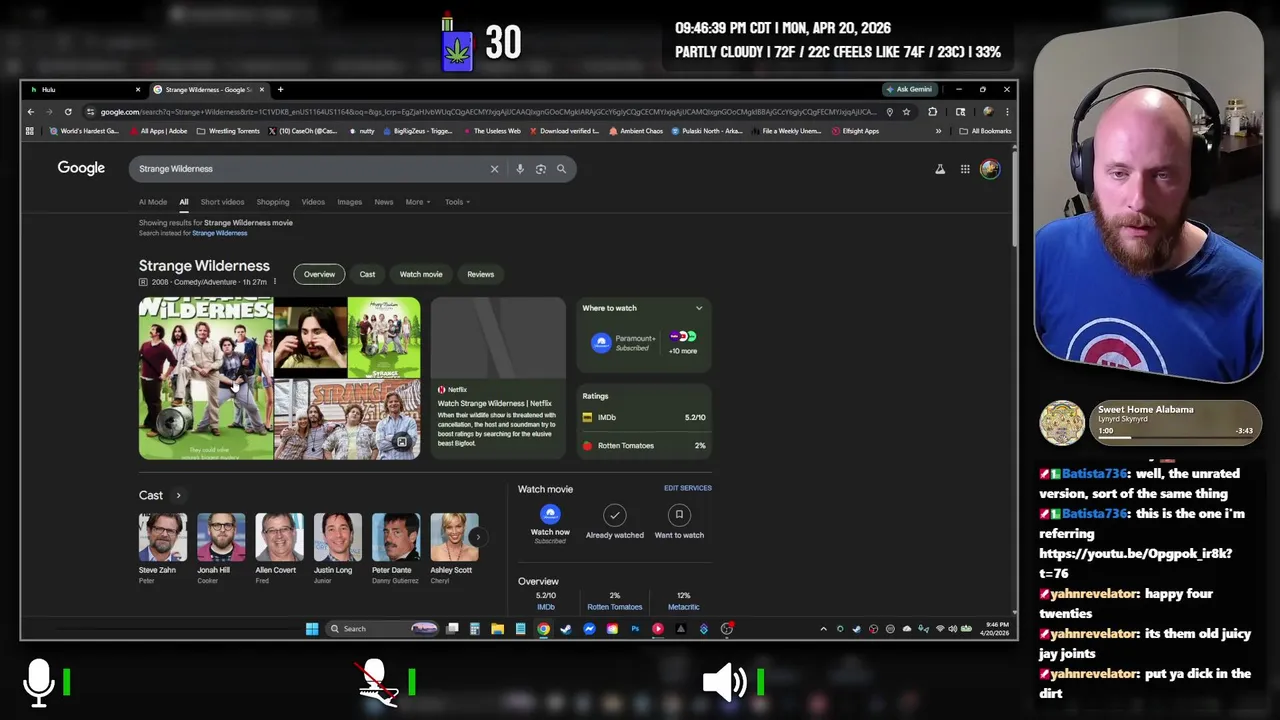Select Steve Zahn cast photo
This screenshot has width=1280, height=720.
[162, 537]
